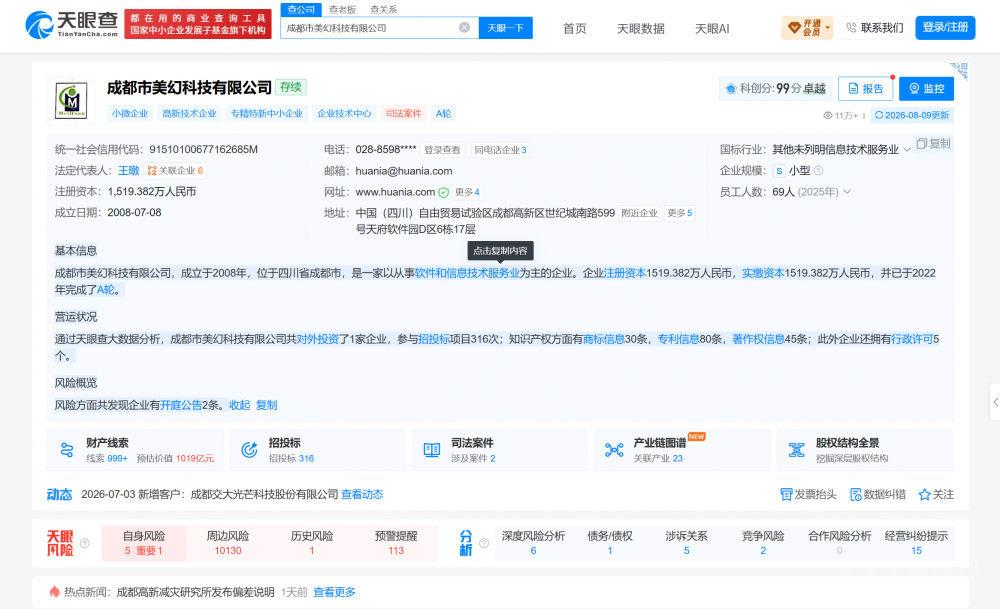Click the 专精特新中小企业 tag
The height and width of the screenshot is (609, 1000).
pos(267,114)
